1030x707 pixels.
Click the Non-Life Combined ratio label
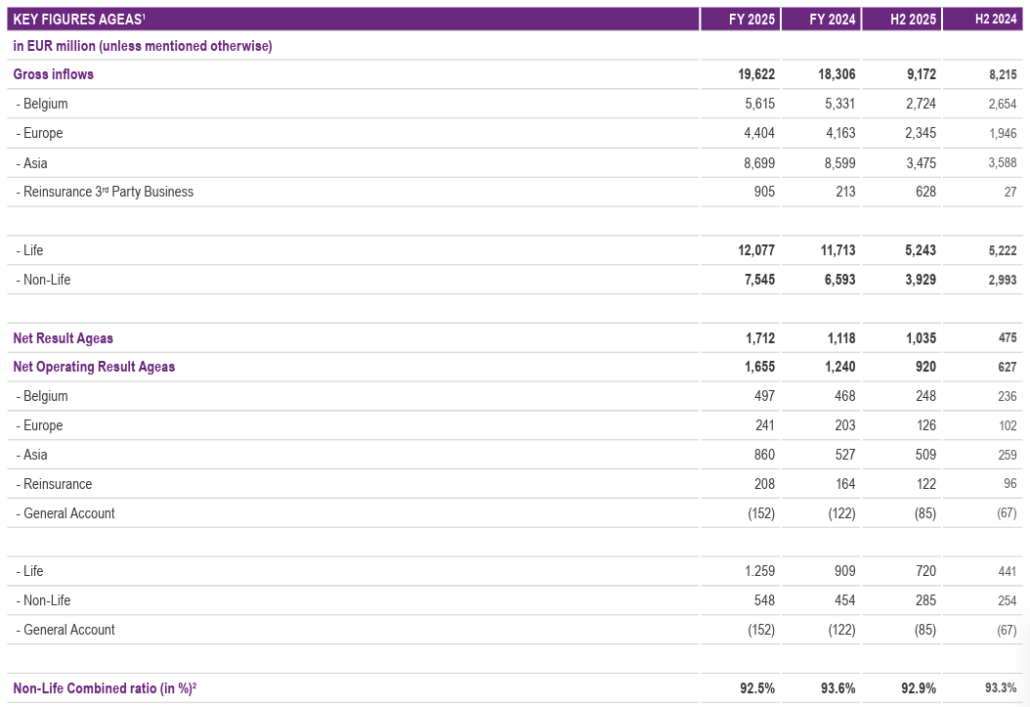pyautogui.click(x=105, y=689)
